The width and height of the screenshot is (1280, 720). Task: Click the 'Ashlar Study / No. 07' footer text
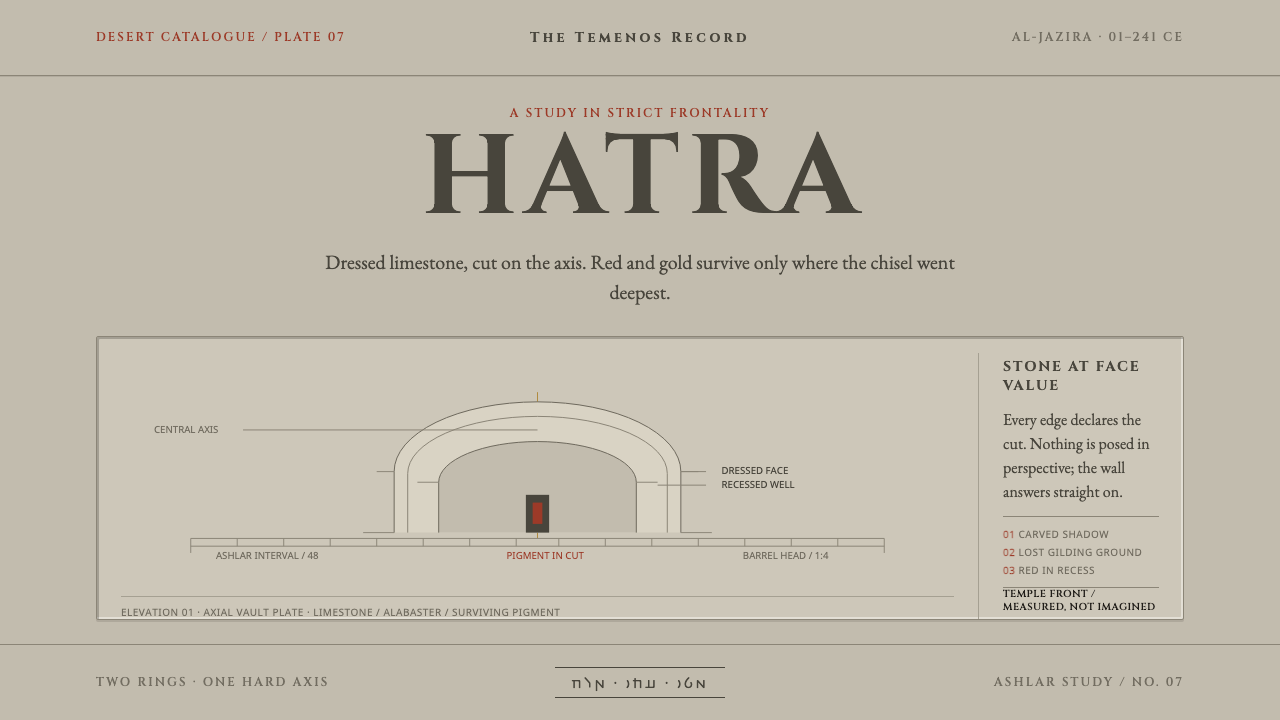click(x=1088, y=682)
